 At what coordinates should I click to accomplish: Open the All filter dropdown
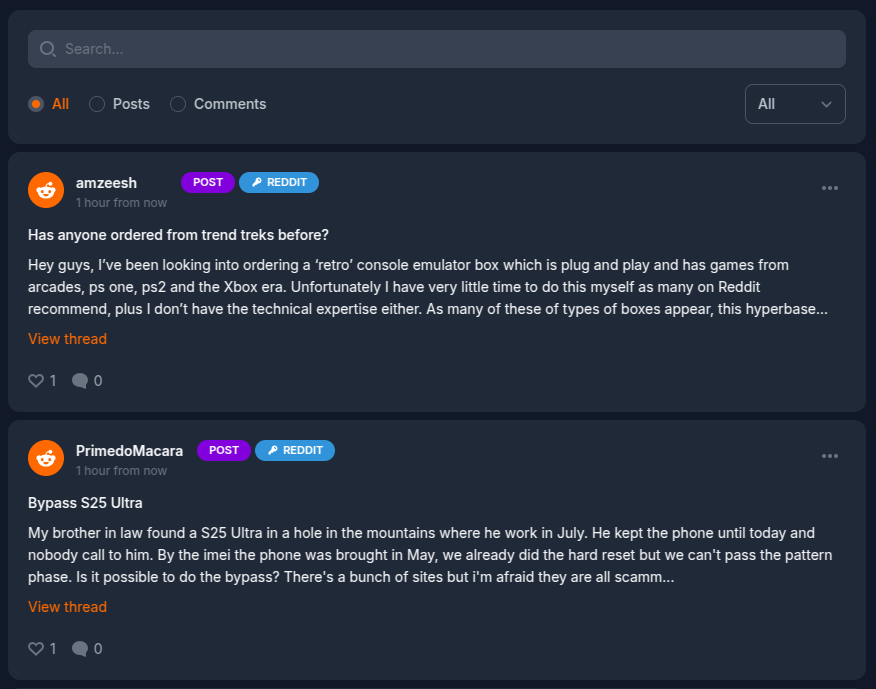pos(795,104)
